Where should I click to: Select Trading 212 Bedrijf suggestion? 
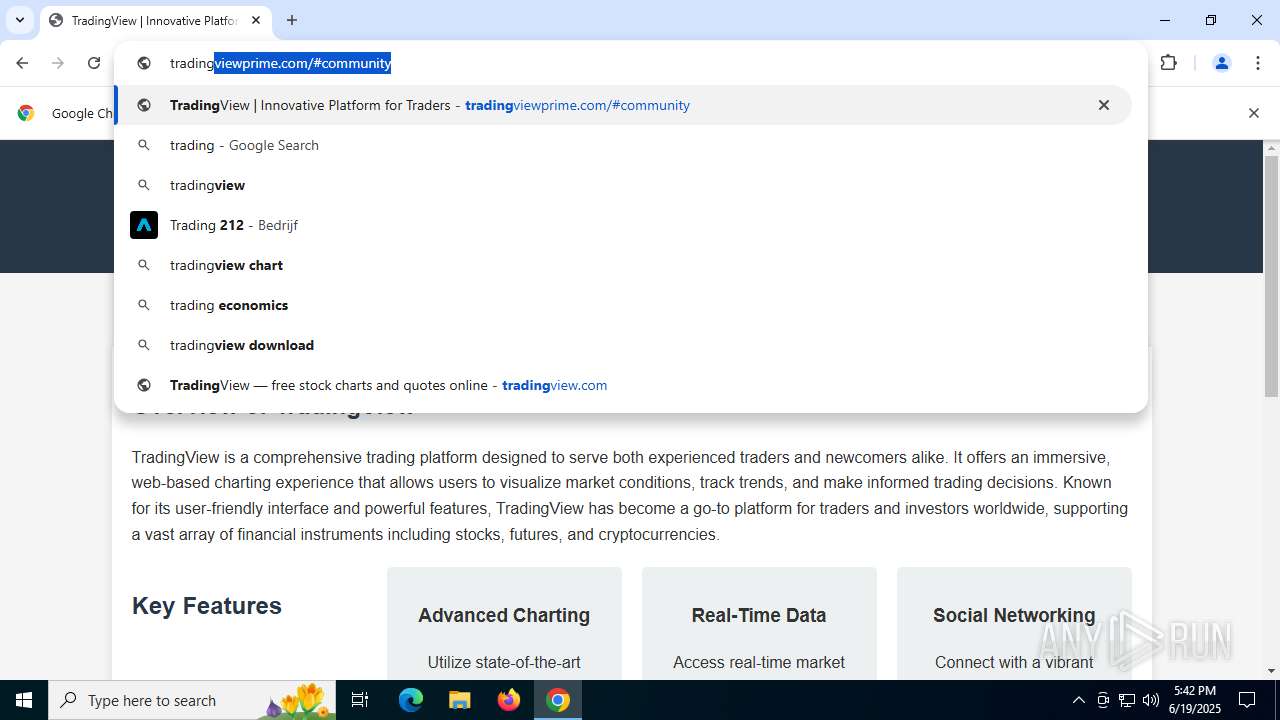click(623, 225)
